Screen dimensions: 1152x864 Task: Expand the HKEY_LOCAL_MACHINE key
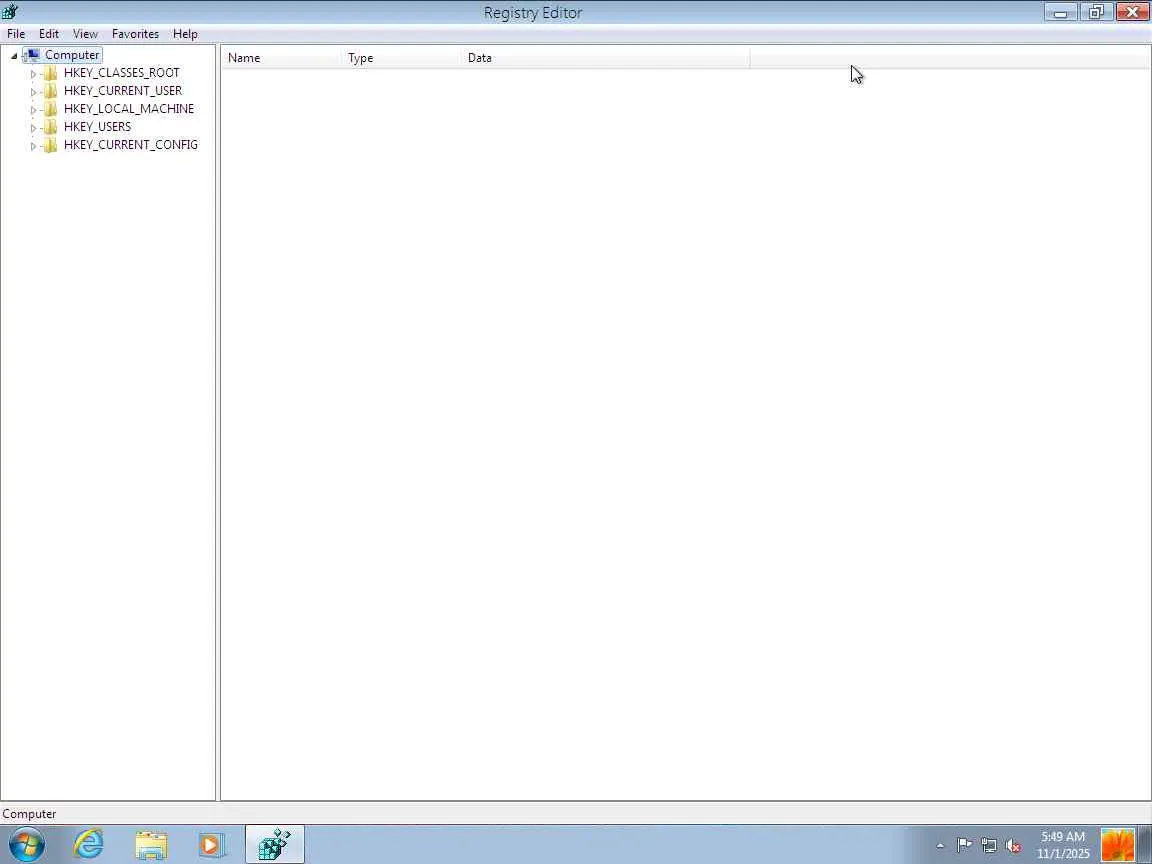(x=33, y=109)
